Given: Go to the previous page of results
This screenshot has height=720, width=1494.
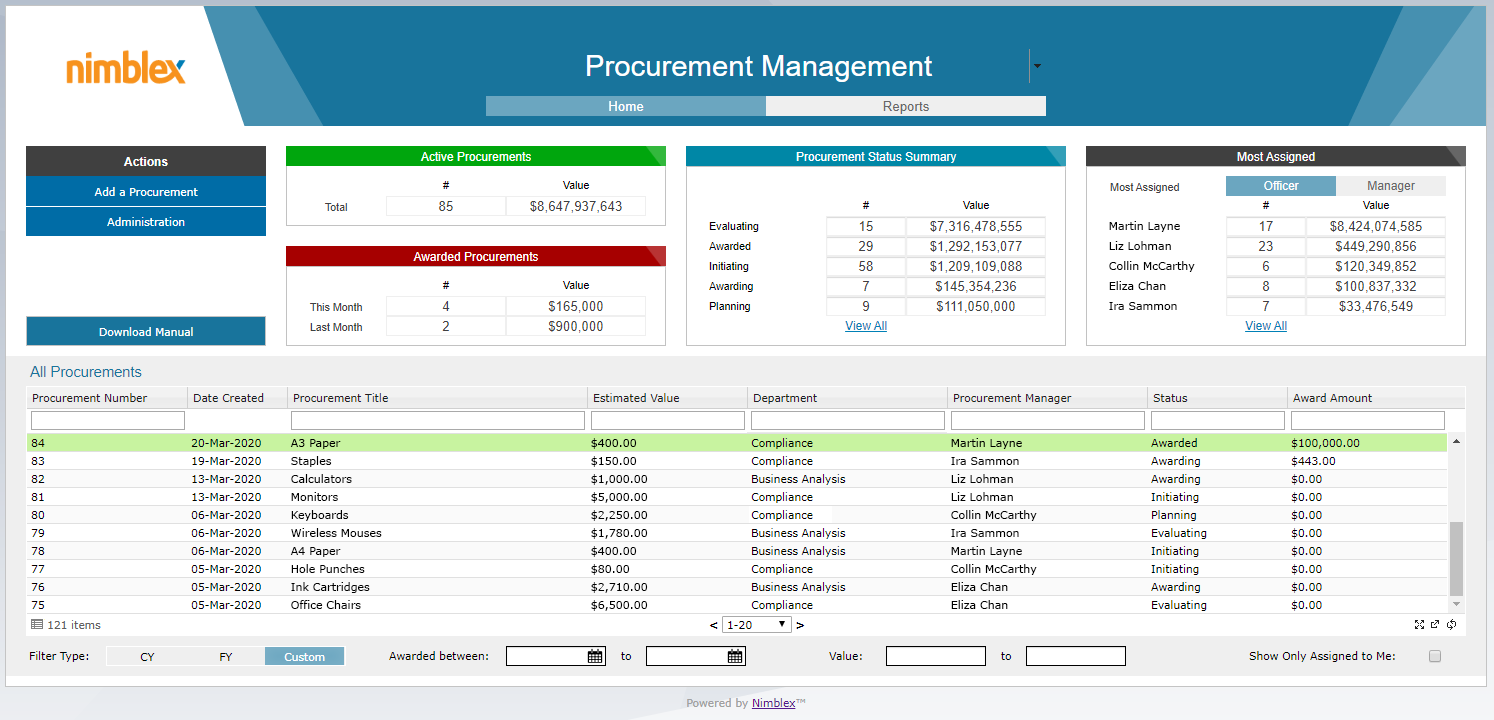Looking at the screenshot, I should pyautogui.click(x=713, y=625).
